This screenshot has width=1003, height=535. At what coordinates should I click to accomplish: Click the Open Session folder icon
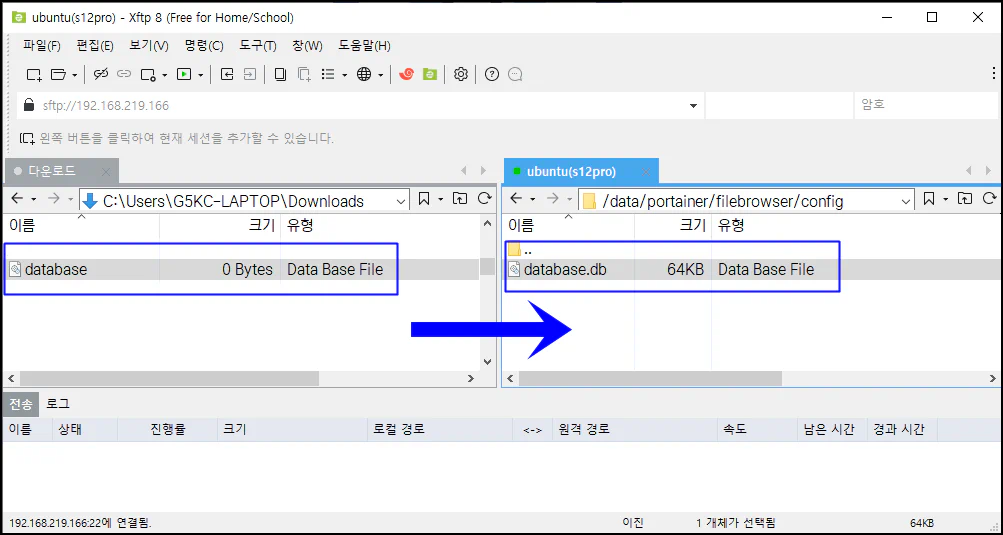pos(58,75)
